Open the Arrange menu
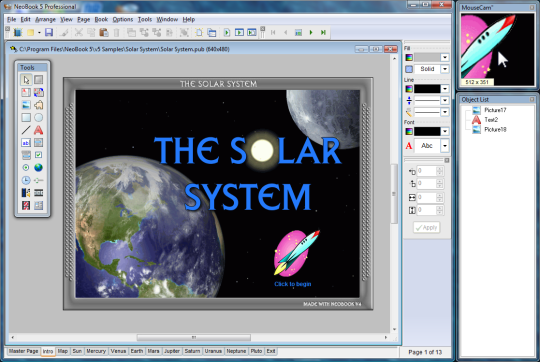Viewport: 540px width, 362px height. click(45, 19)
